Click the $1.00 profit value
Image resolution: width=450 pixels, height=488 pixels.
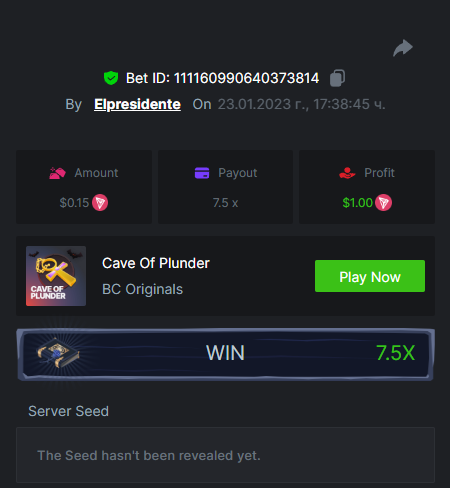pyautogui.click(x=357, y=203)
